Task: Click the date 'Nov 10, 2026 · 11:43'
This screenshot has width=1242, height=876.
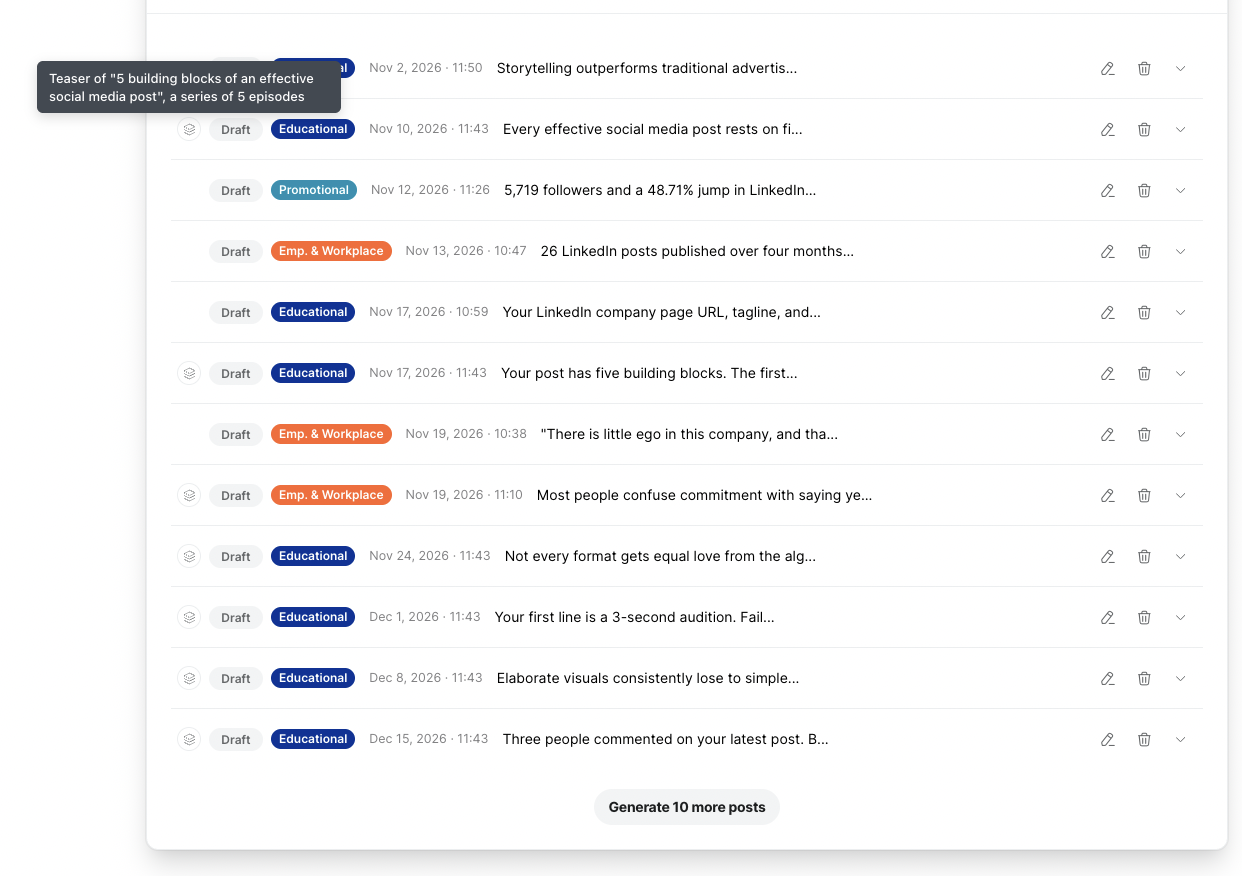Action: point(429,129)
